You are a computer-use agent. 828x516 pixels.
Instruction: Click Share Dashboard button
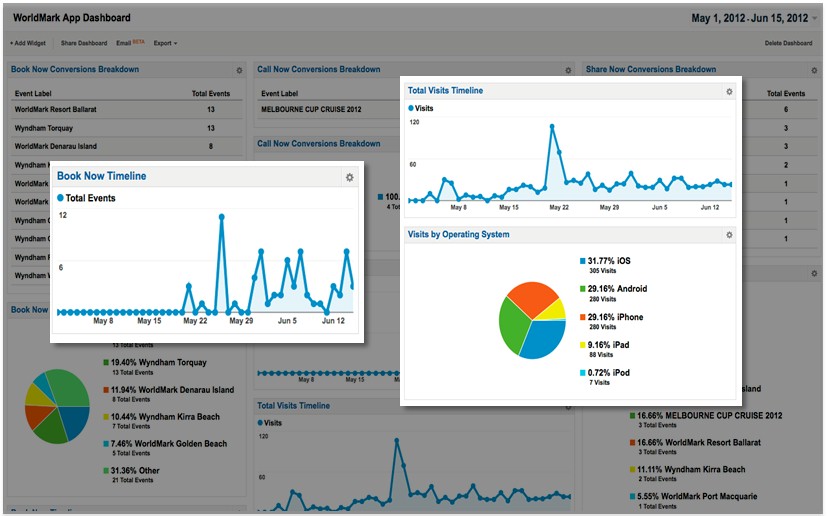(x=84, y=43)
